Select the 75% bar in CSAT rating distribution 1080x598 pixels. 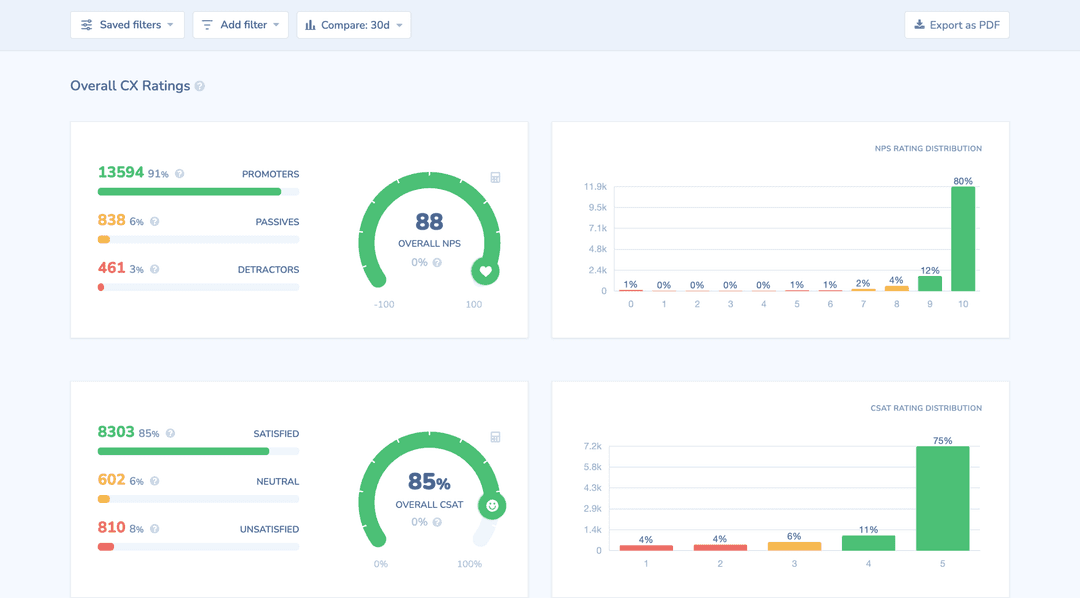pos(942,500)
